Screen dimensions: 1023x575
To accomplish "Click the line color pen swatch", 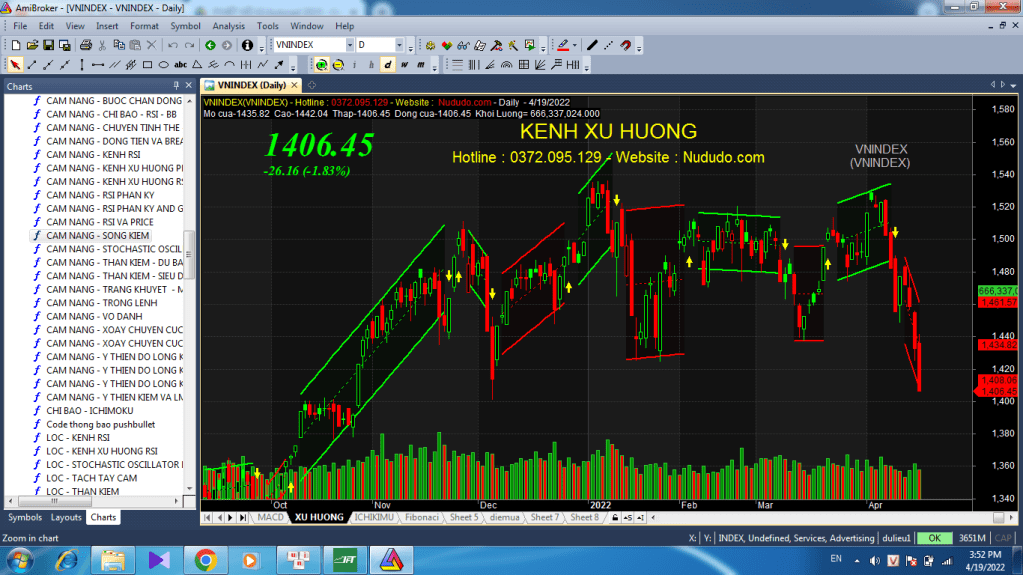I will pos(562,45).
